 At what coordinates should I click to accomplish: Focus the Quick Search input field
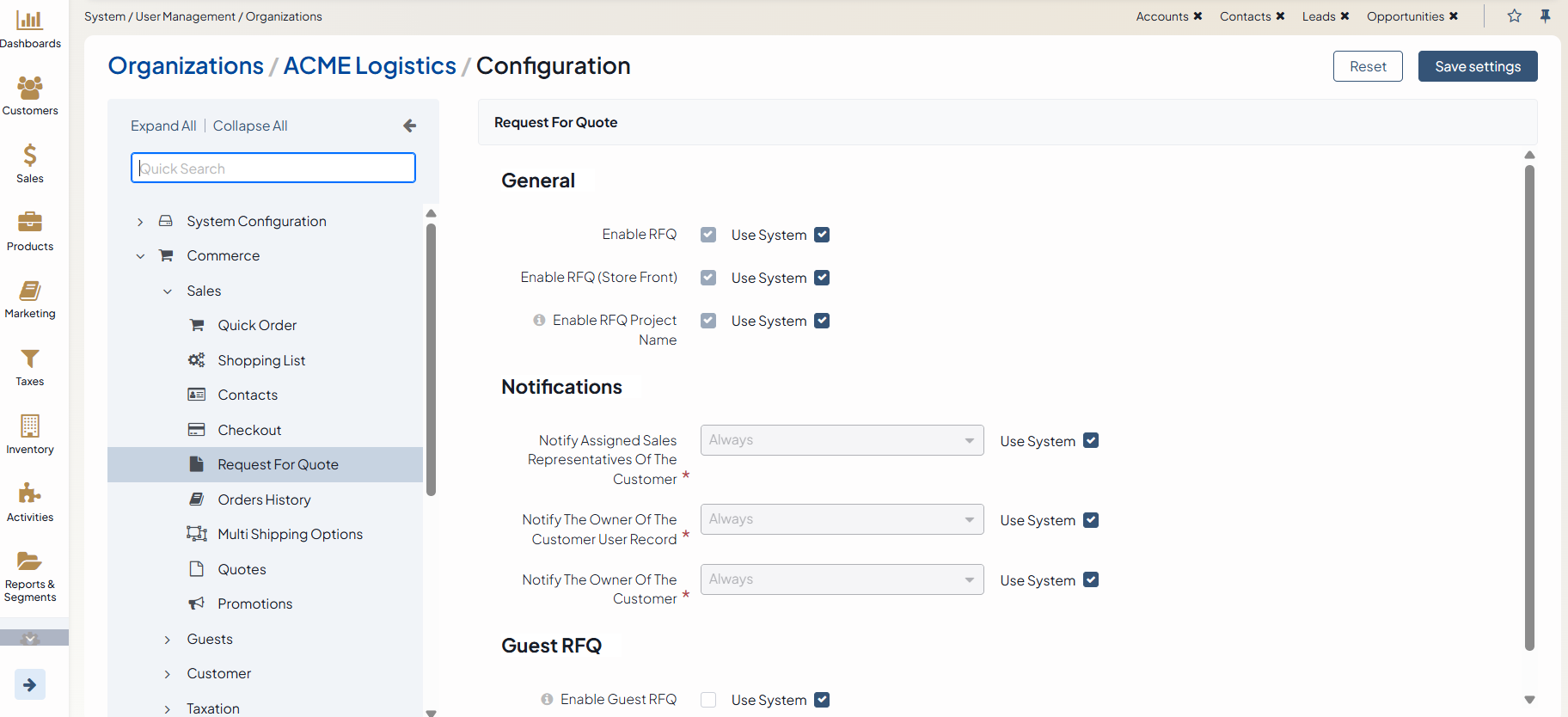click(273, 169)
